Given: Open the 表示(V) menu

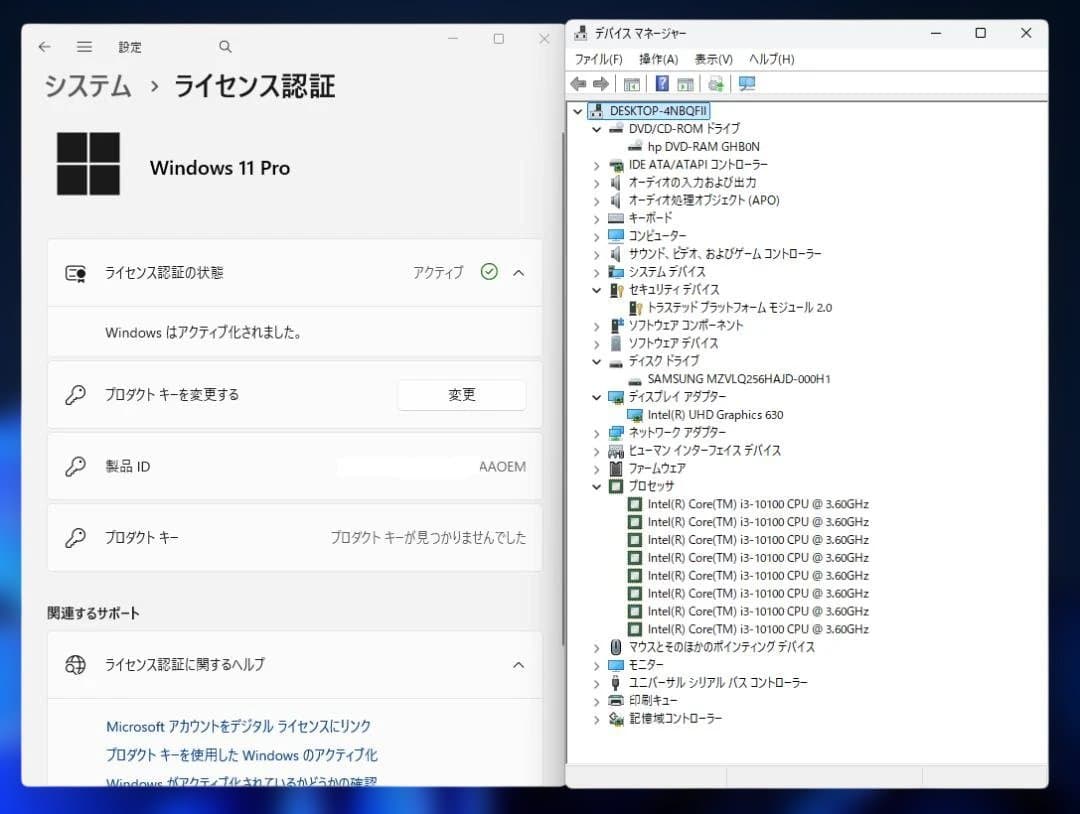Looking at the screenshot, I should coord(713,59).
